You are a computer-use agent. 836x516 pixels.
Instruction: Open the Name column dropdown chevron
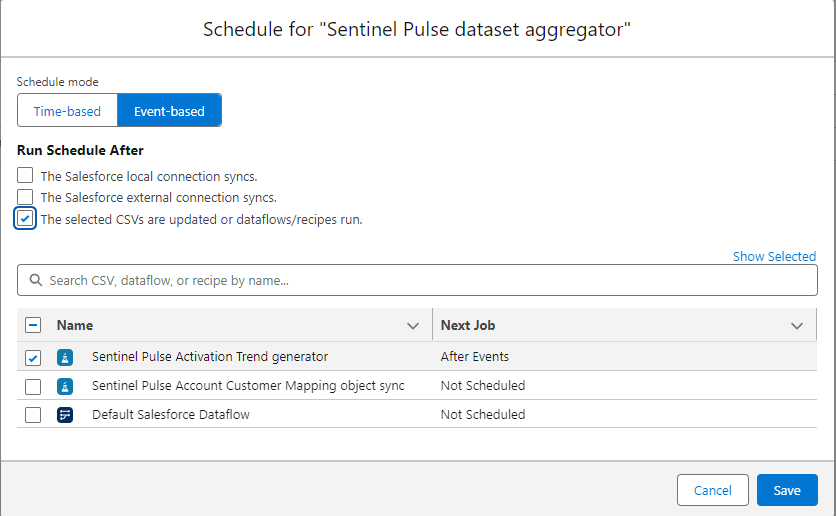point(413,326)
